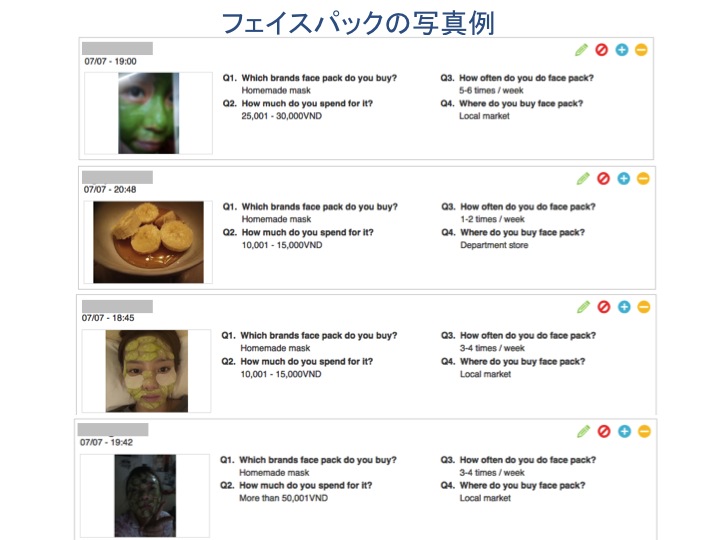Click the pencil icon on the 18:45 entry
The height and width of the screenshot is (540, 720).
[583, 307]
